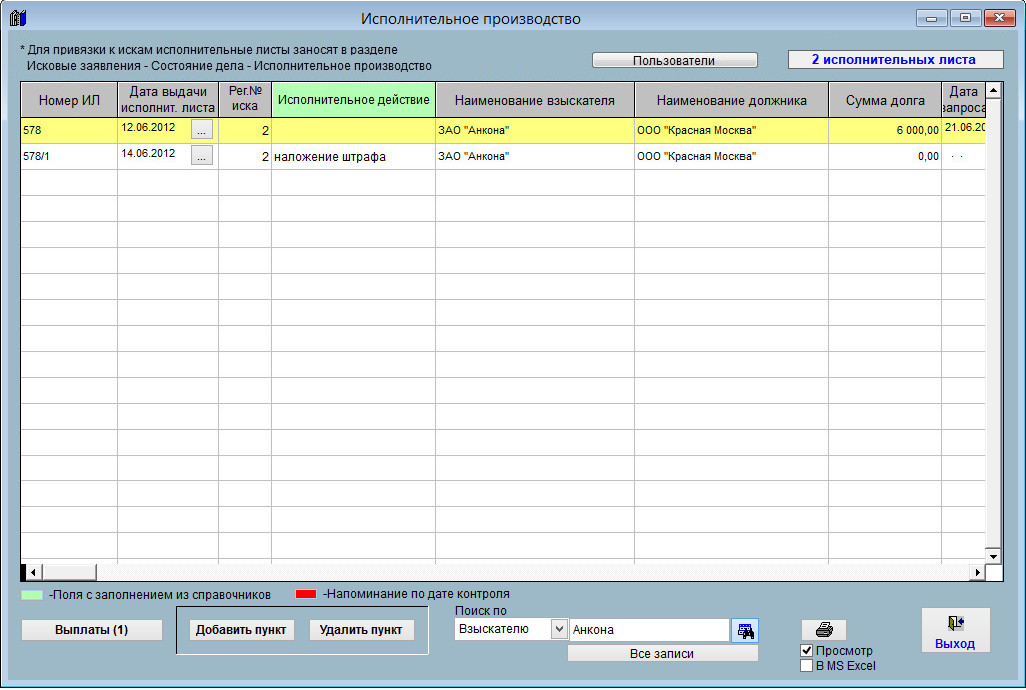The width and height of the screenshot is (1026, 690).
Task: Click ЗАО "Анкона" in row 578
Action: [x=535, y=130]
